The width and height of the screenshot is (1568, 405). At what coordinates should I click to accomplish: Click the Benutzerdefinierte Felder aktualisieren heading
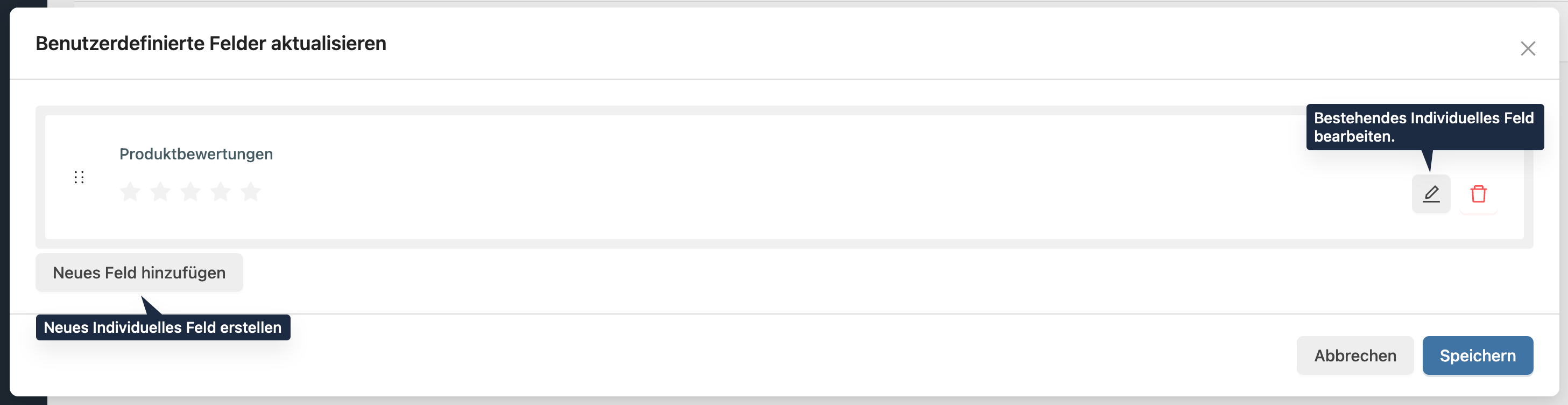(210, 43)
